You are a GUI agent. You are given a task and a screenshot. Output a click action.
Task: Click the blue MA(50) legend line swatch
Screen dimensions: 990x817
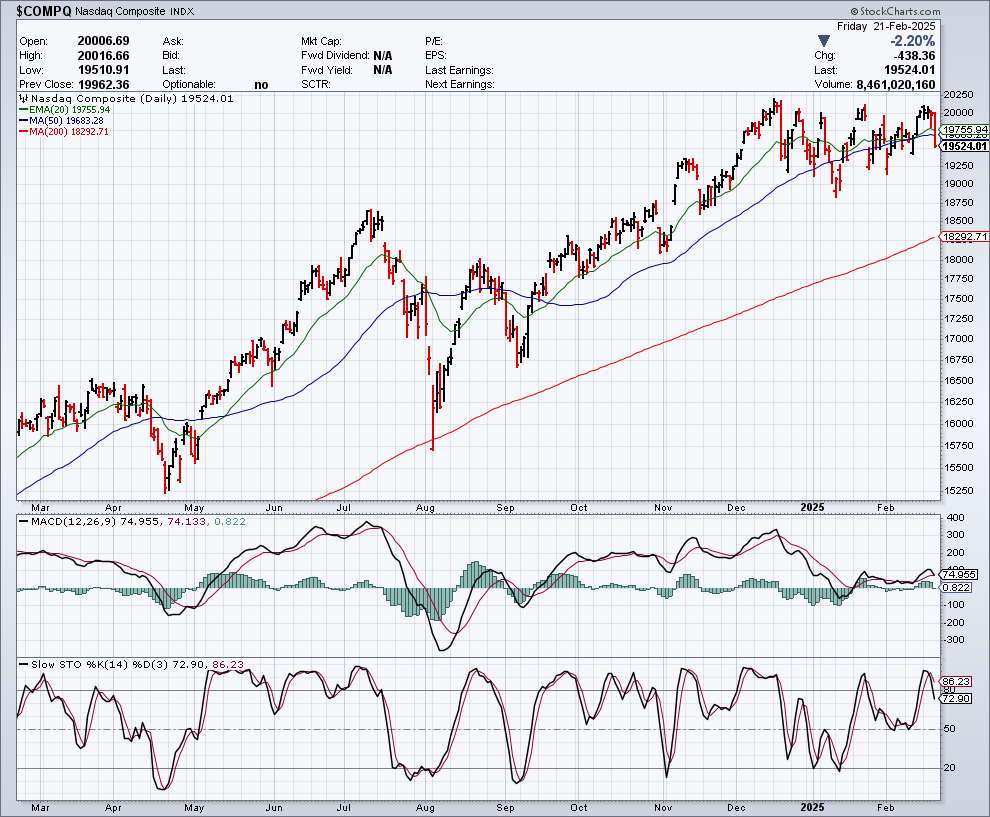pos(24,121)
